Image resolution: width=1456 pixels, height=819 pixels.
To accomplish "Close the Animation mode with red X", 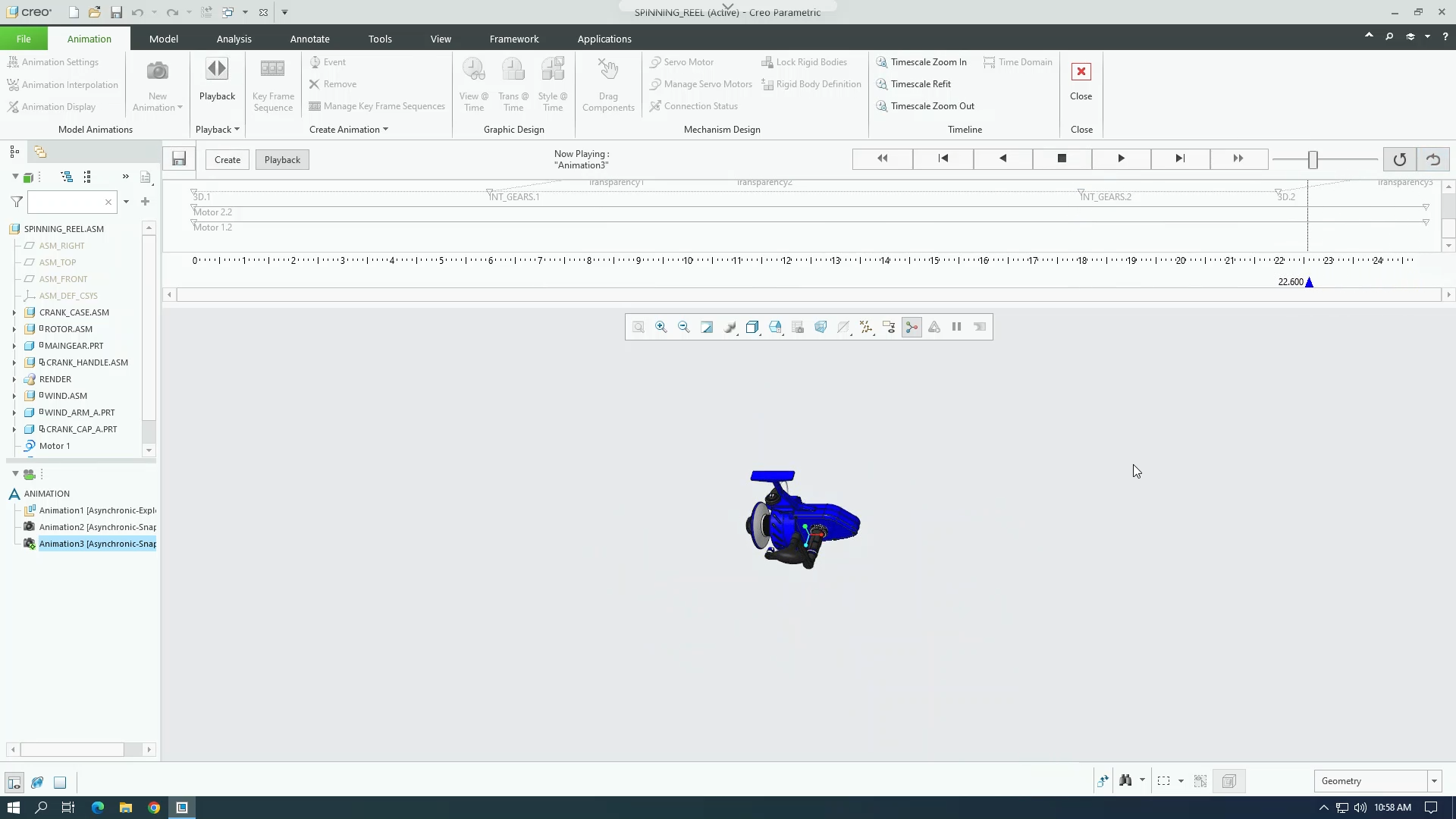I will point(1081,80).
